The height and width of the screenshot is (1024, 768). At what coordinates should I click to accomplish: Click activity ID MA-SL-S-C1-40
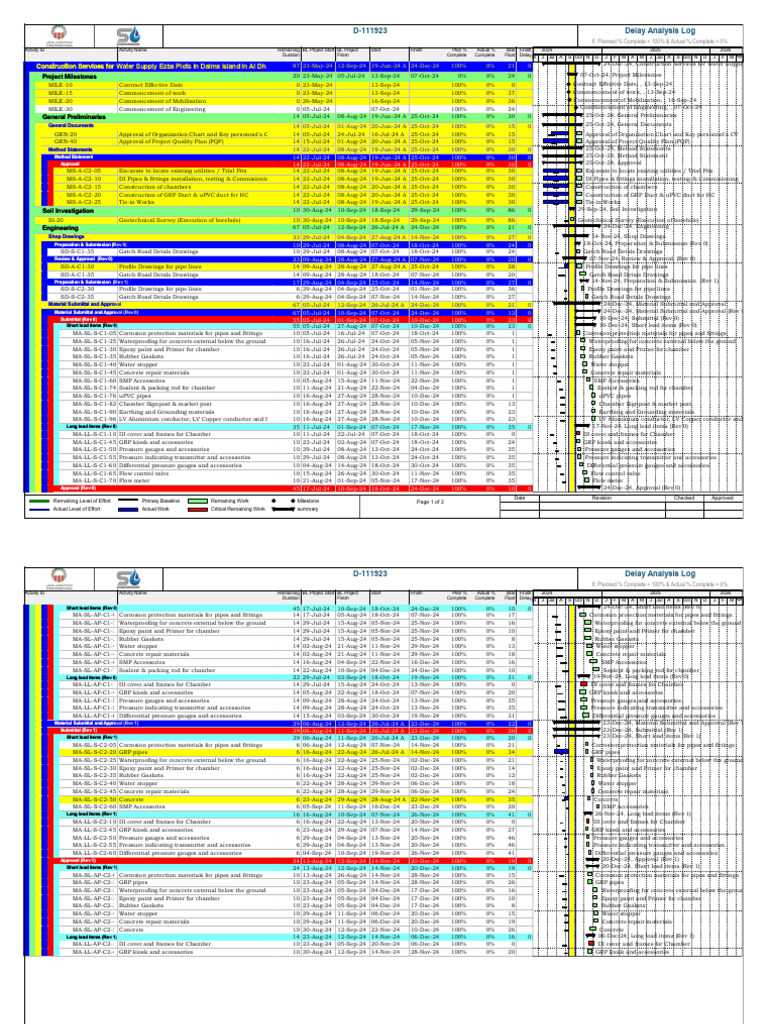coord(95,364)
